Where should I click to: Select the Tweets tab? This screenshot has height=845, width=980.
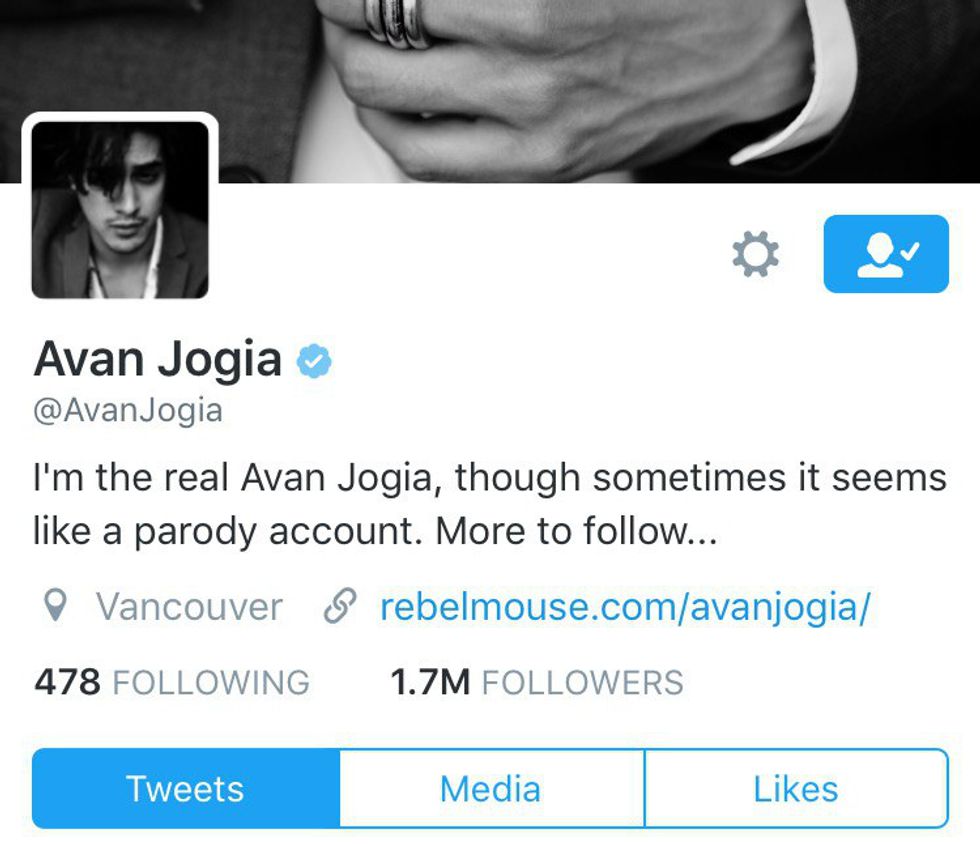coord(186,788)
